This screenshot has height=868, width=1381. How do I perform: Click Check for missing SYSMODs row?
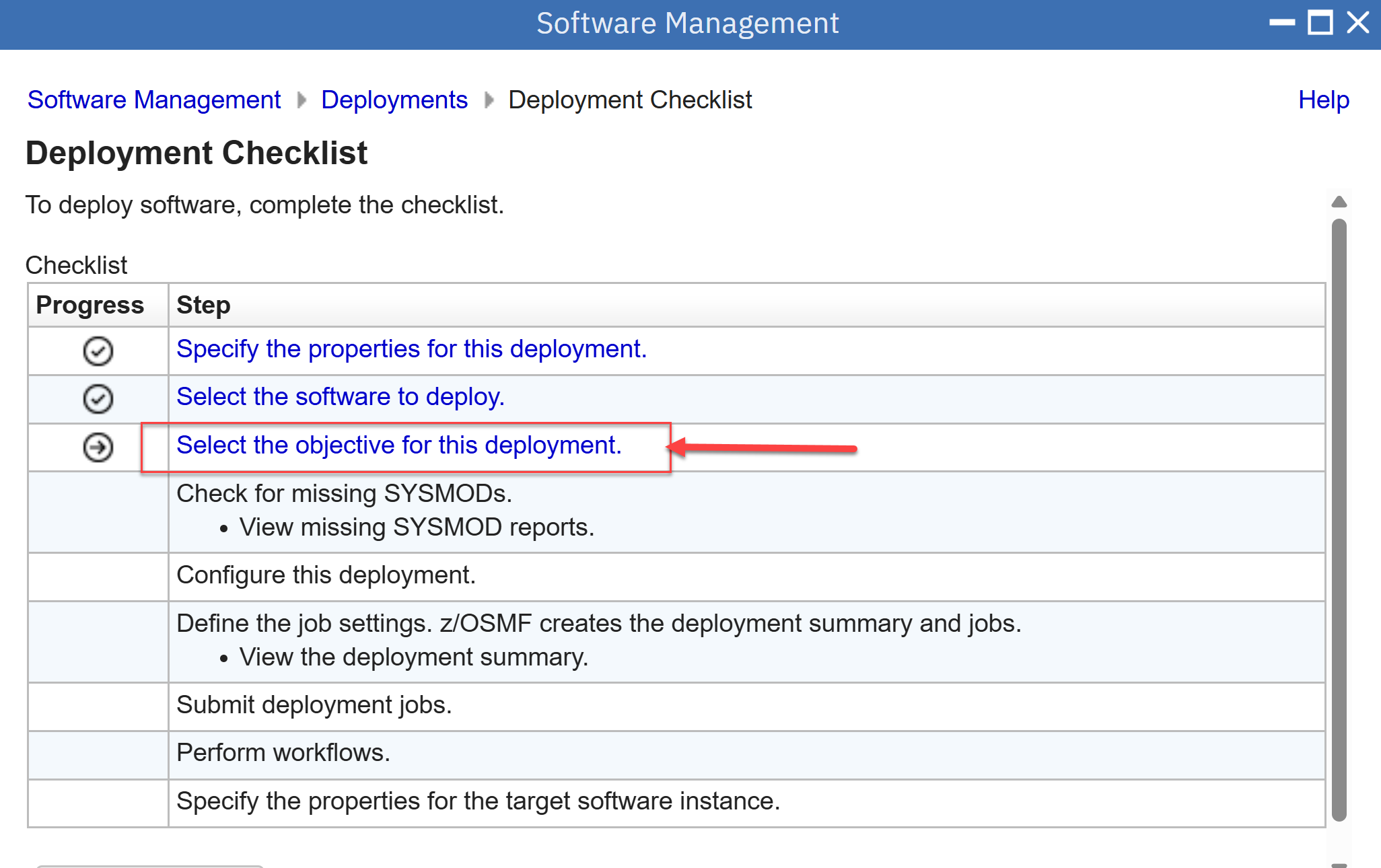tap(344, 494)
